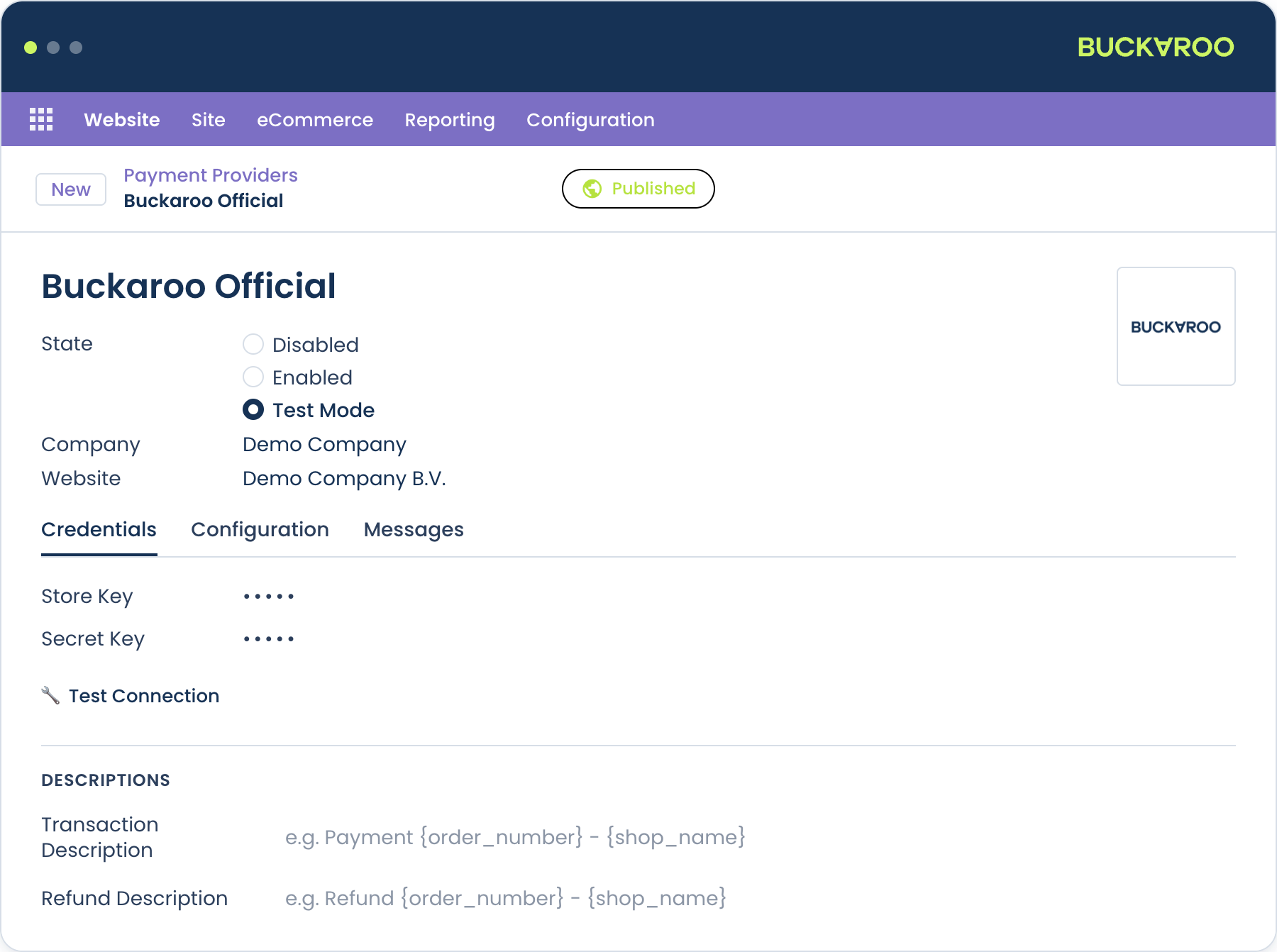Image resolution: width=1277 pixels, height=952 pixels.
Task: Click the Buckaroo logo in header
Action: 1156,47
